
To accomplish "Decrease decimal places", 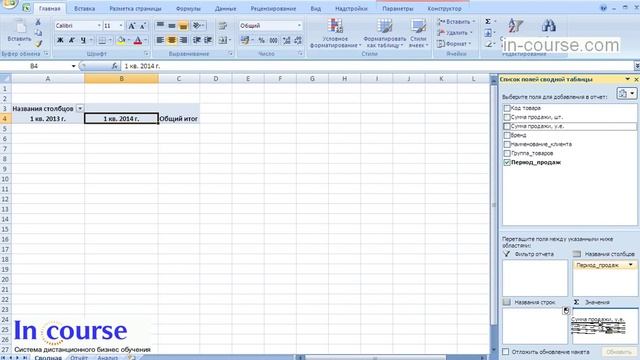I will (x=298, y=40).
